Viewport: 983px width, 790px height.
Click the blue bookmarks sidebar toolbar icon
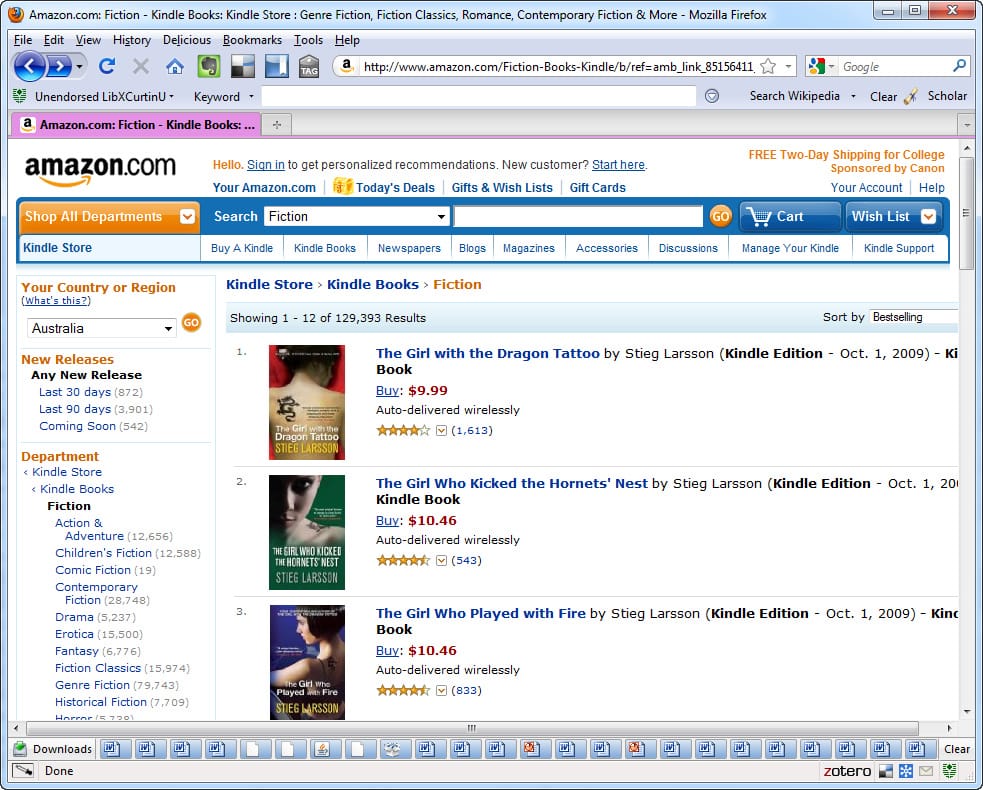(276, 66)
